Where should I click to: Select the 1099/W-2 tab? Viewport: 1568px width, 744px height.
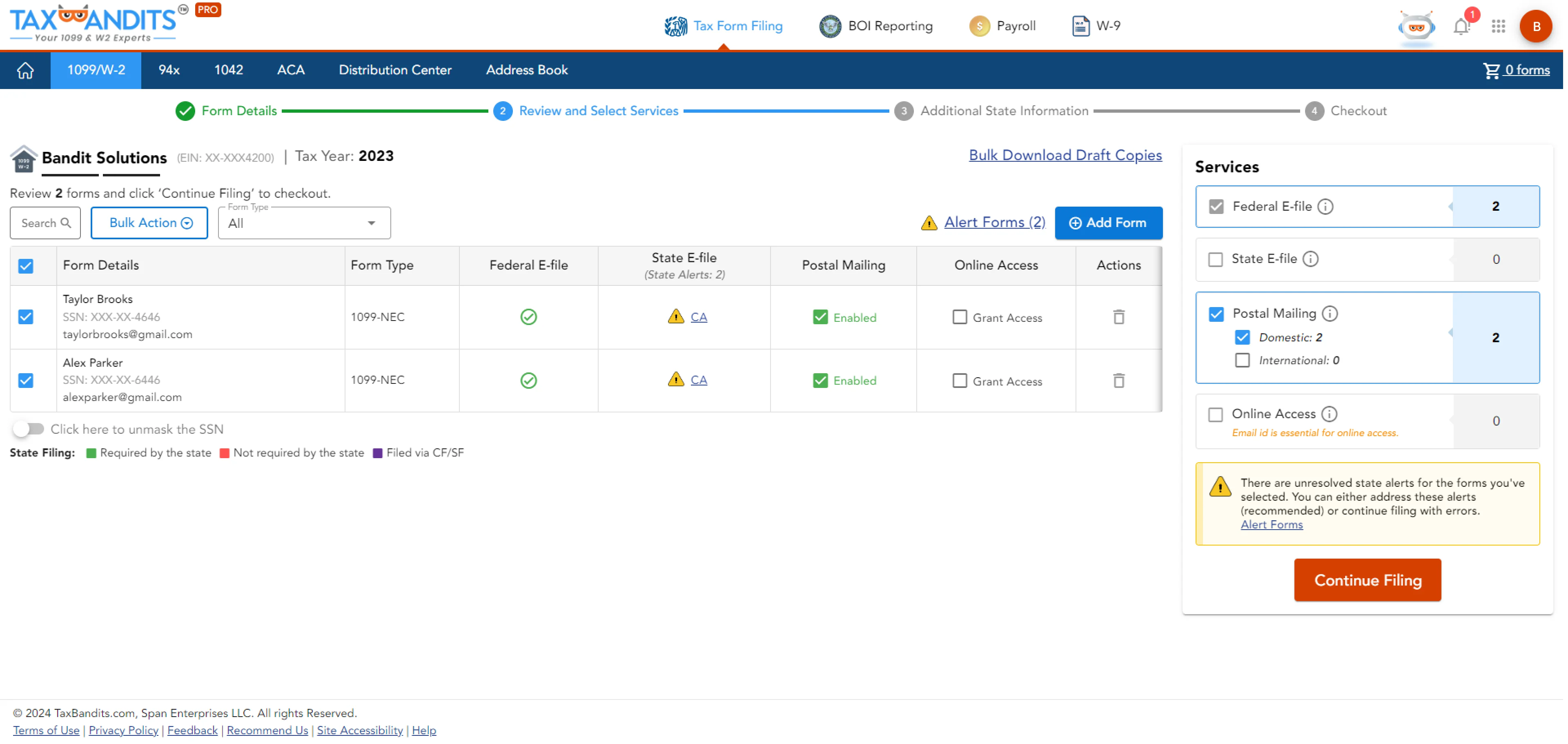pos(96,71)
